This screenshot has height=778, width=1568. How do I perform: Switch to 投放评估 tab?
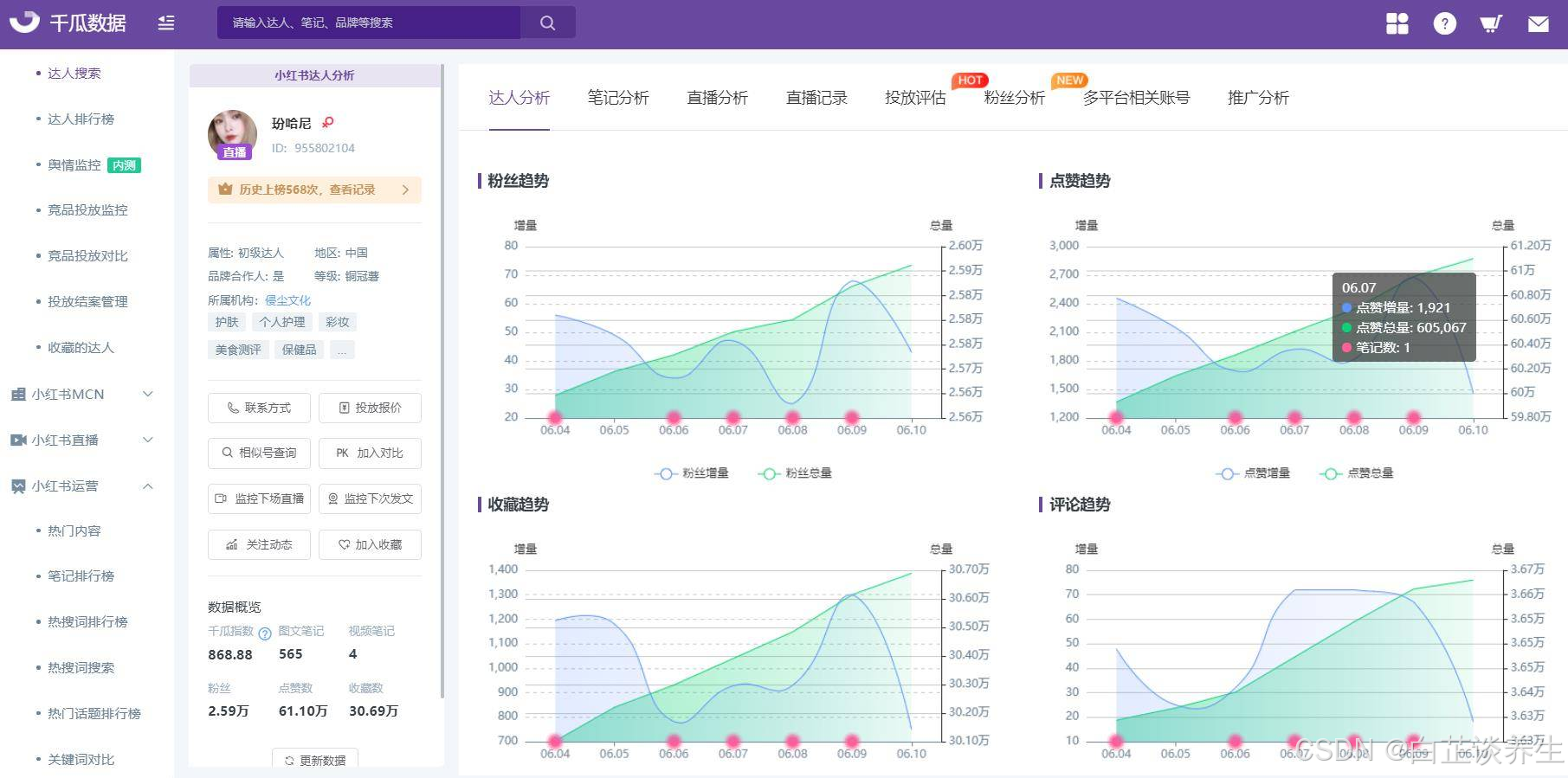click(915, 98)
